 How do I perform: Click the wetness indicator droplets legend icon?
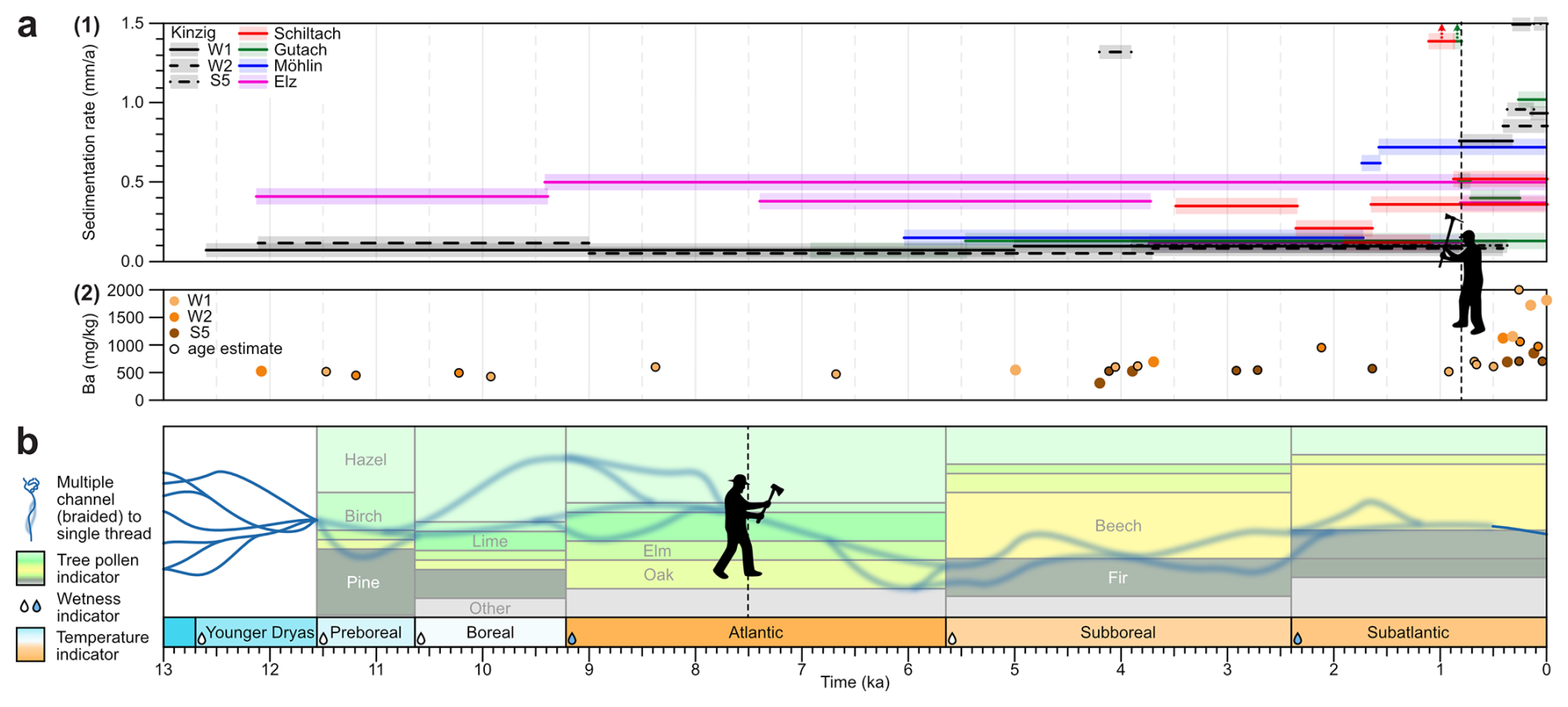click(30, 607)
